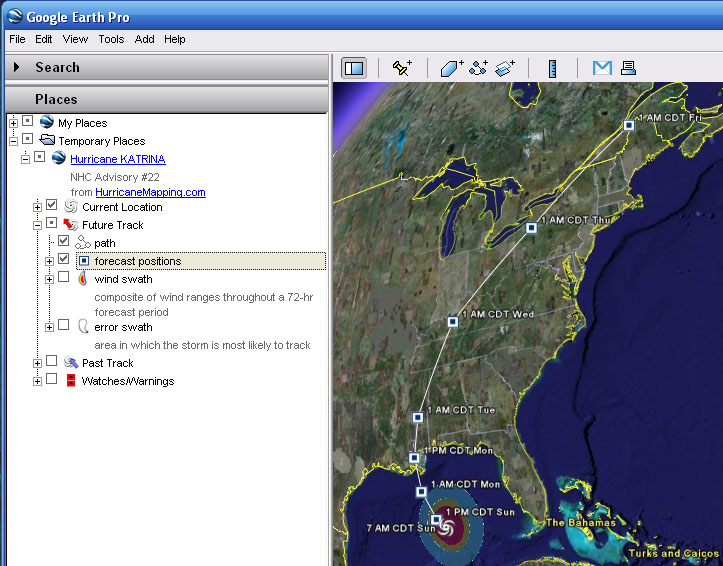
Task: Toggle the Hurricane KATRINA checkbox
Action: [x=40, y=157]
